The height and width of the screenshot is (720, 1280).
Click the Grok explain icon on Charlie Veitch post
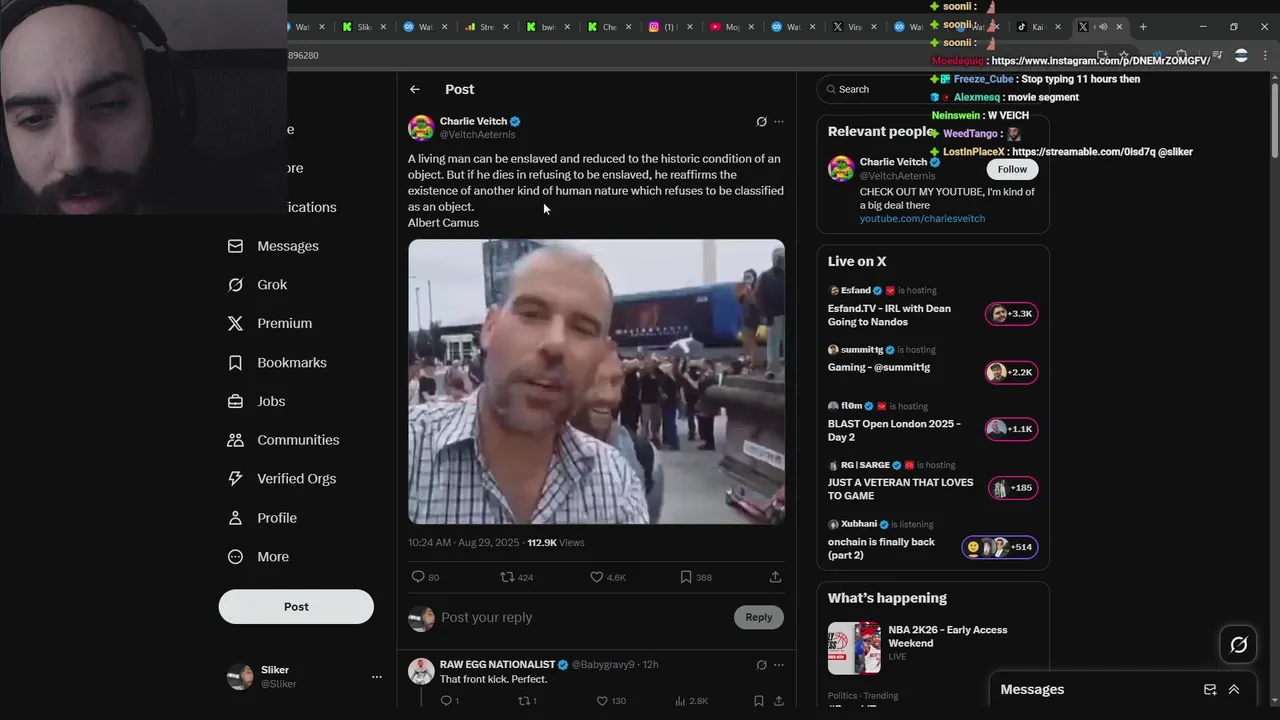[x=761, y=122]
